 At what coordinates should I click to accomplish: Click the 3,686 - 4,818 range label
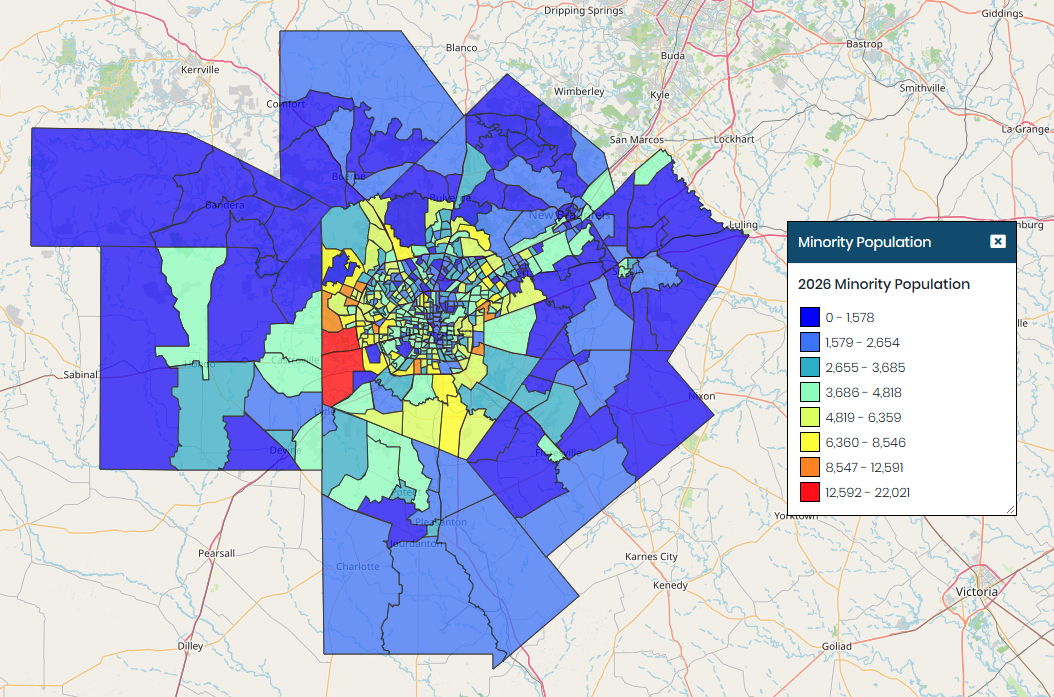click(864, 393)
